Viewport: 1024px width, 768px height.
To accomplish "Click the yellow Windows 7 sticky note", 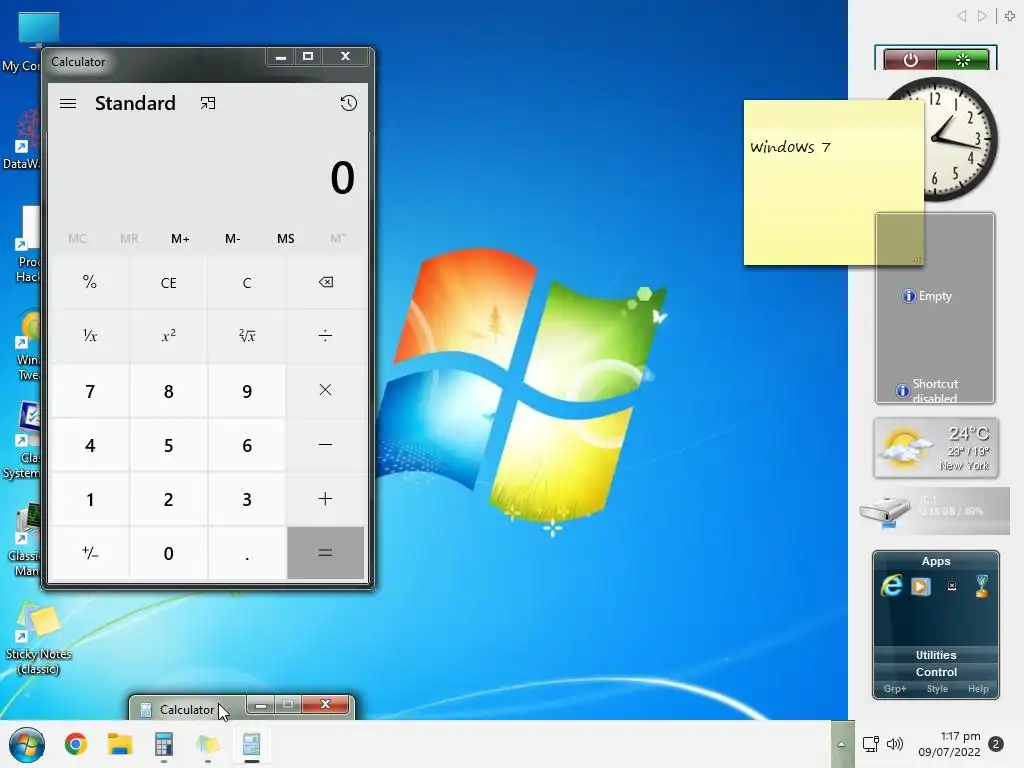I will tap(834, 183).
